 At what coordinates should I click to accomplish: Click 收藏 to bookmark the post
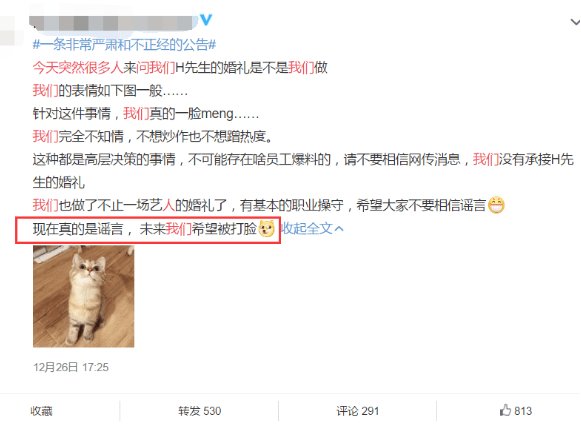point(41,411)
